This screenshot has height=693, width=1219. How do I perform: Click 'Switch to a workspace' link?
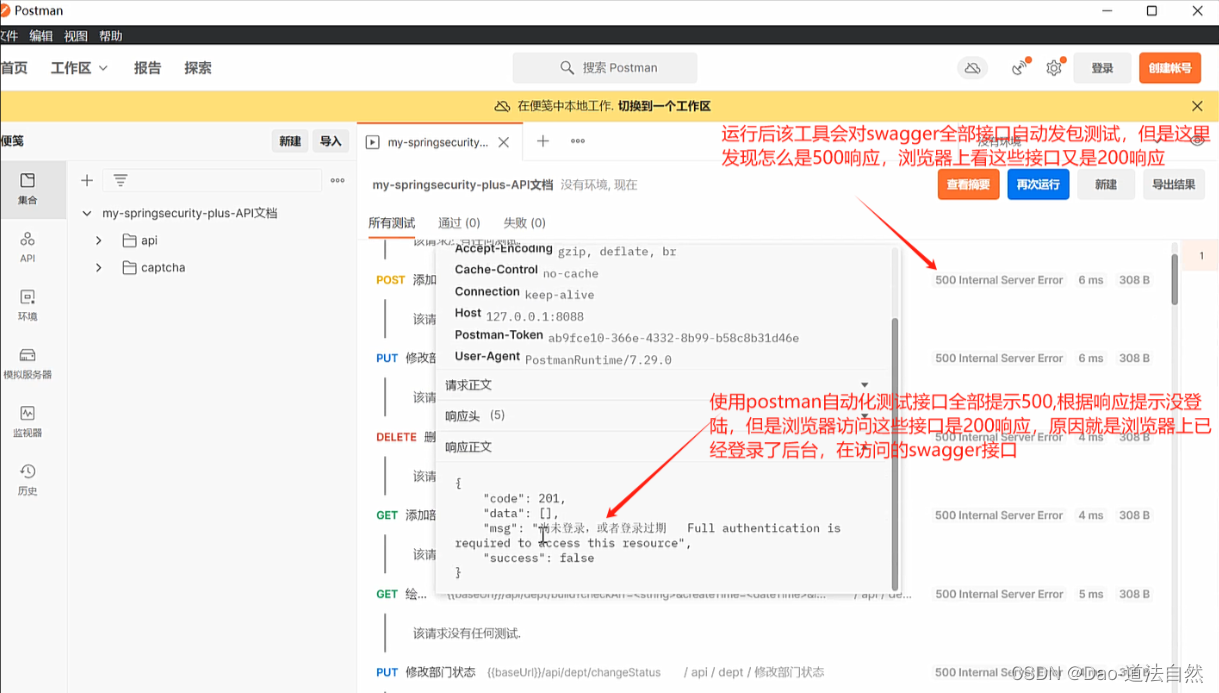point(664,106)
